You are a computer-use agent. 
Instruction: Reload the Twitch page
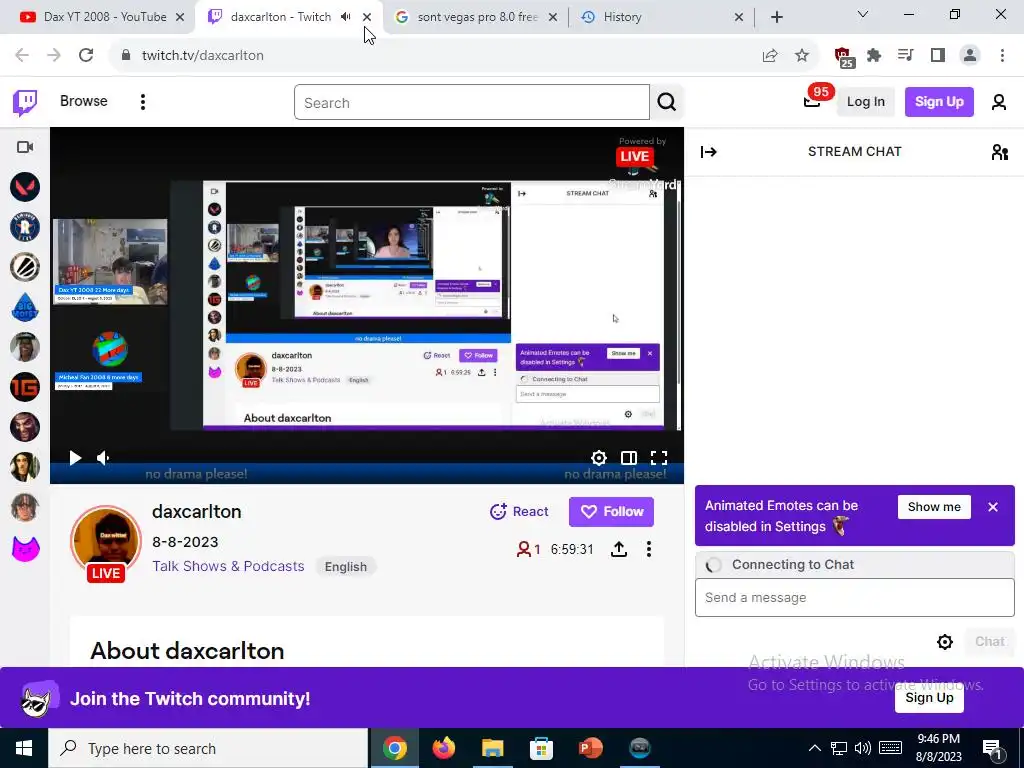pos(86,56)
